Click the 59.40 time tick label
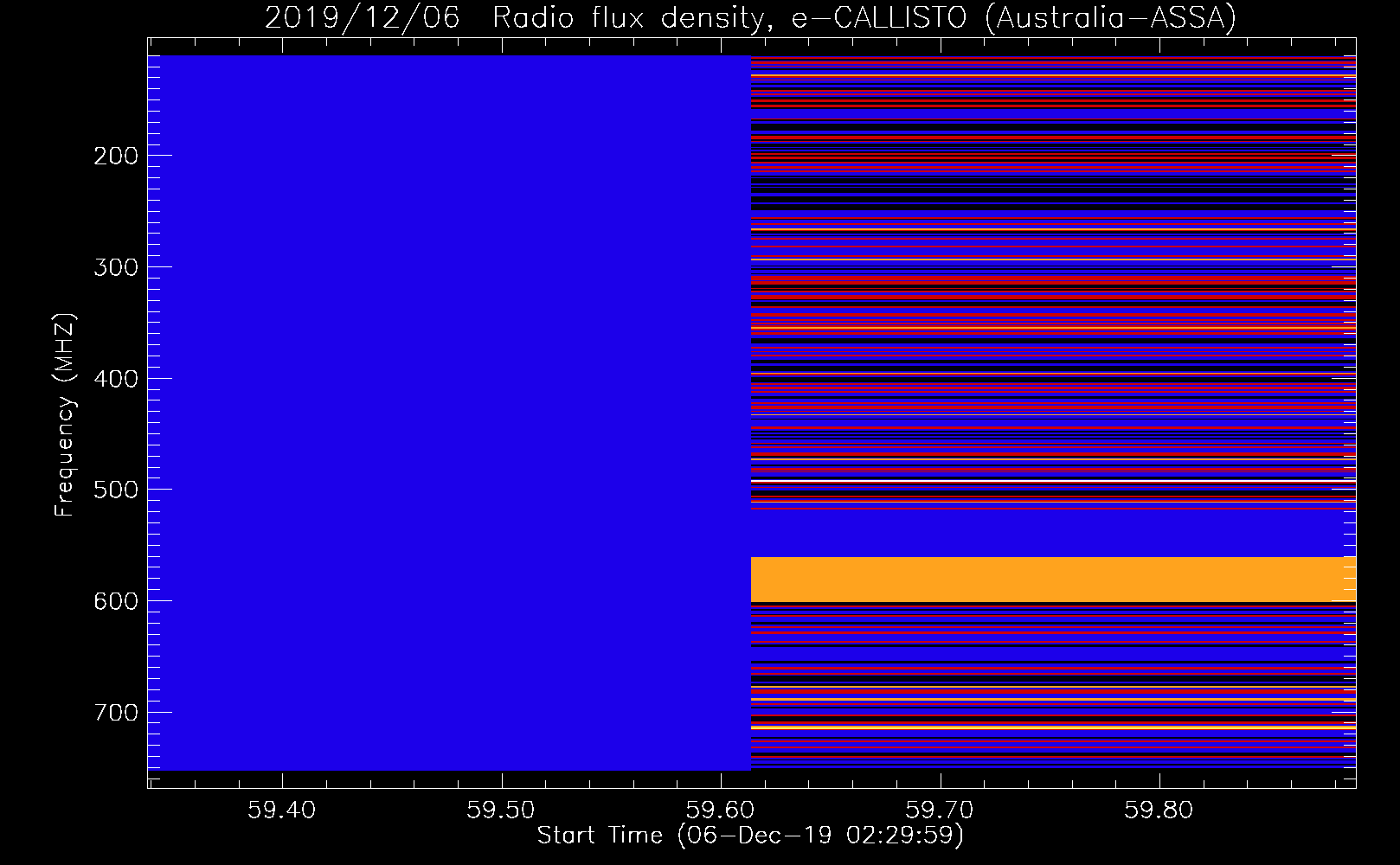Screen dimensions: 1400x865 point(282,811)
